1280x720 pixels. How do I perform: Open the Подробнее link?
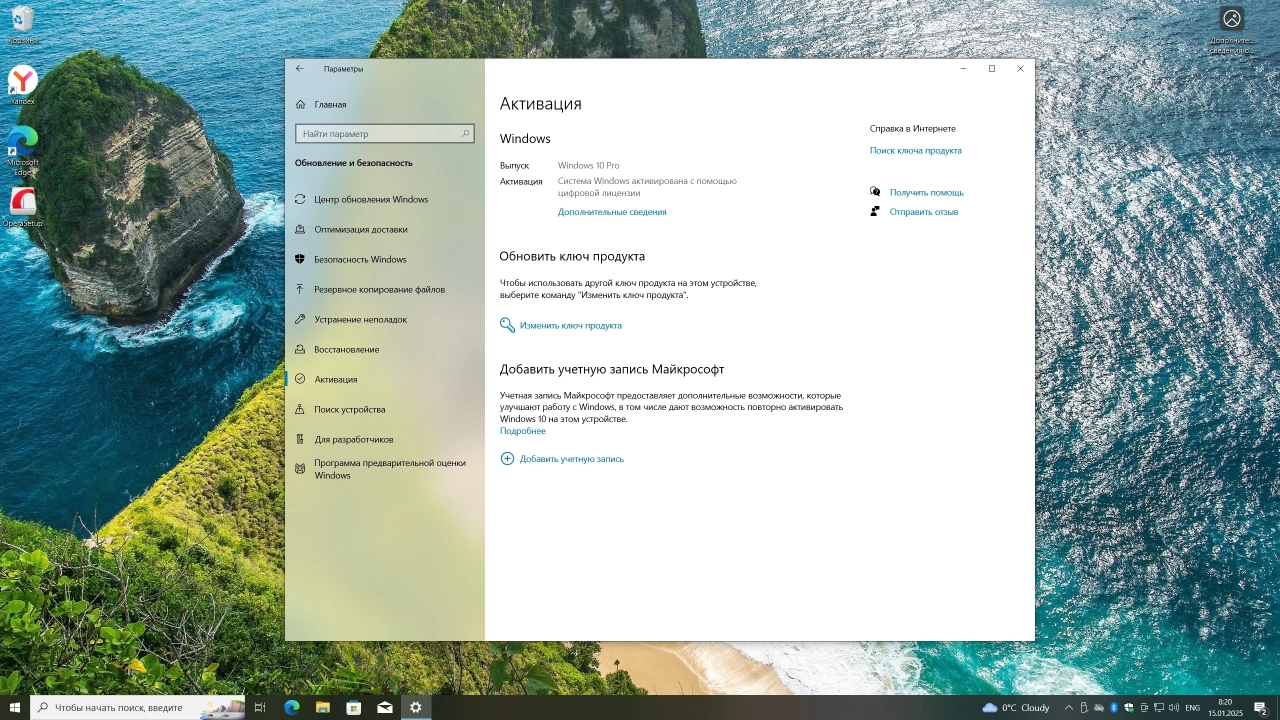tap(523, 431)
